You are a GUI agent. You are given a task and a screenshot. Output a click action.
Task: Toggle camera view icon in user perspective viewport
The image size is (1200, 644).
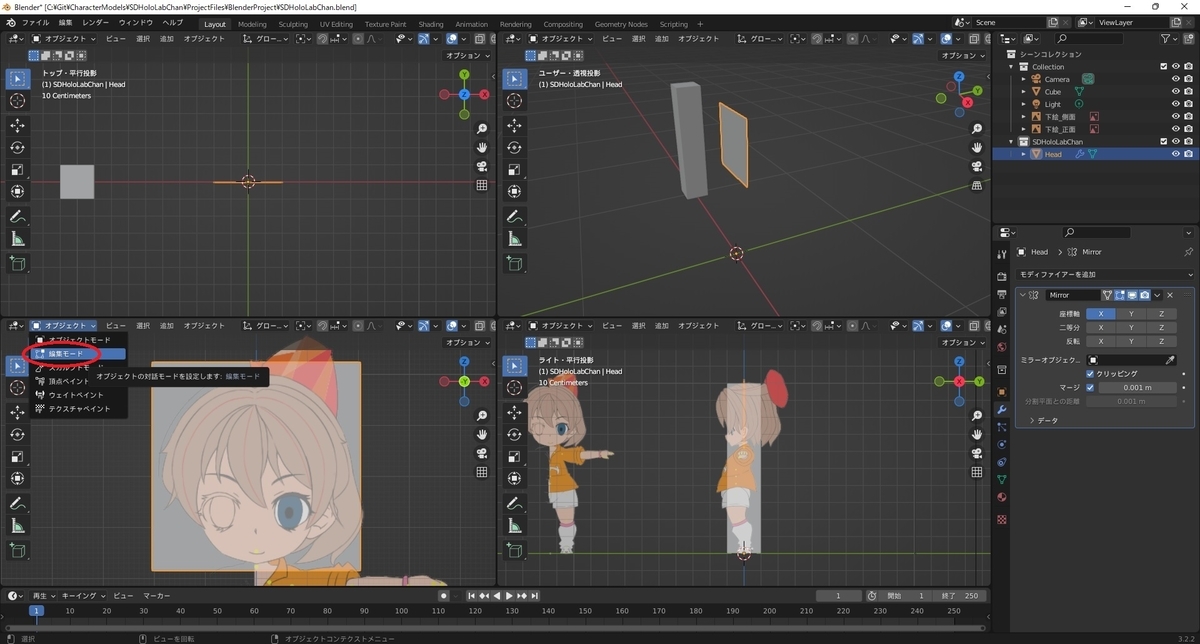tap(977, 166)
